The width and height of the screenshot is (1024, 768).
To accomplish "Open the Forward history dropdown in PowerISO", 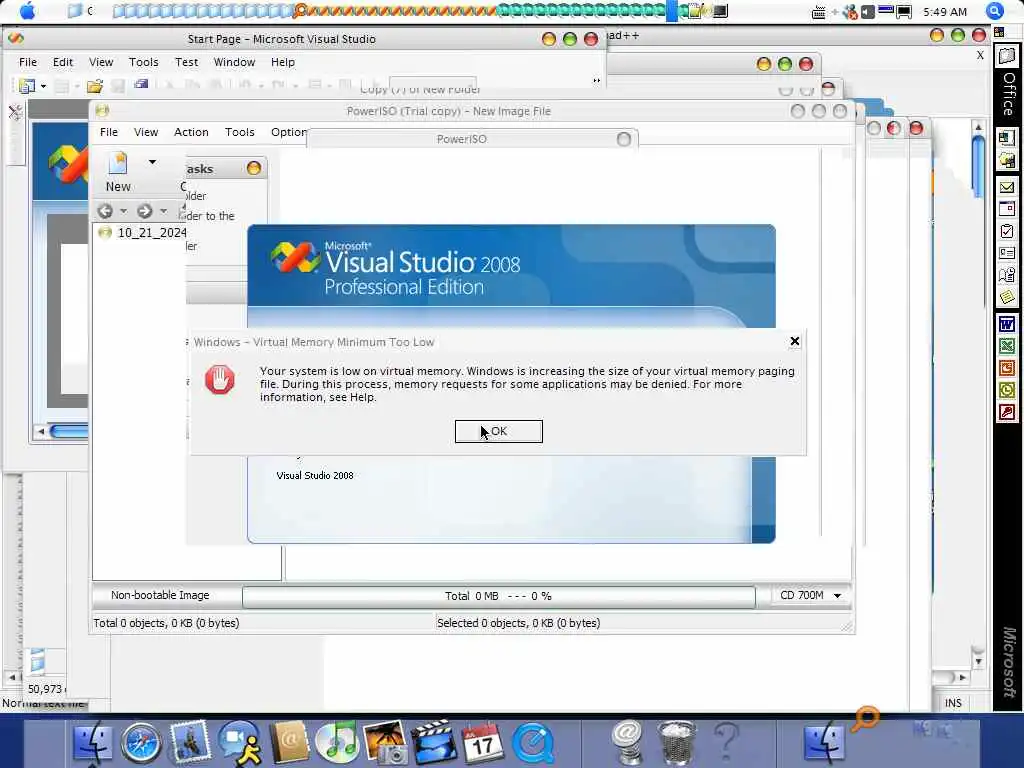I will (163, 211).
